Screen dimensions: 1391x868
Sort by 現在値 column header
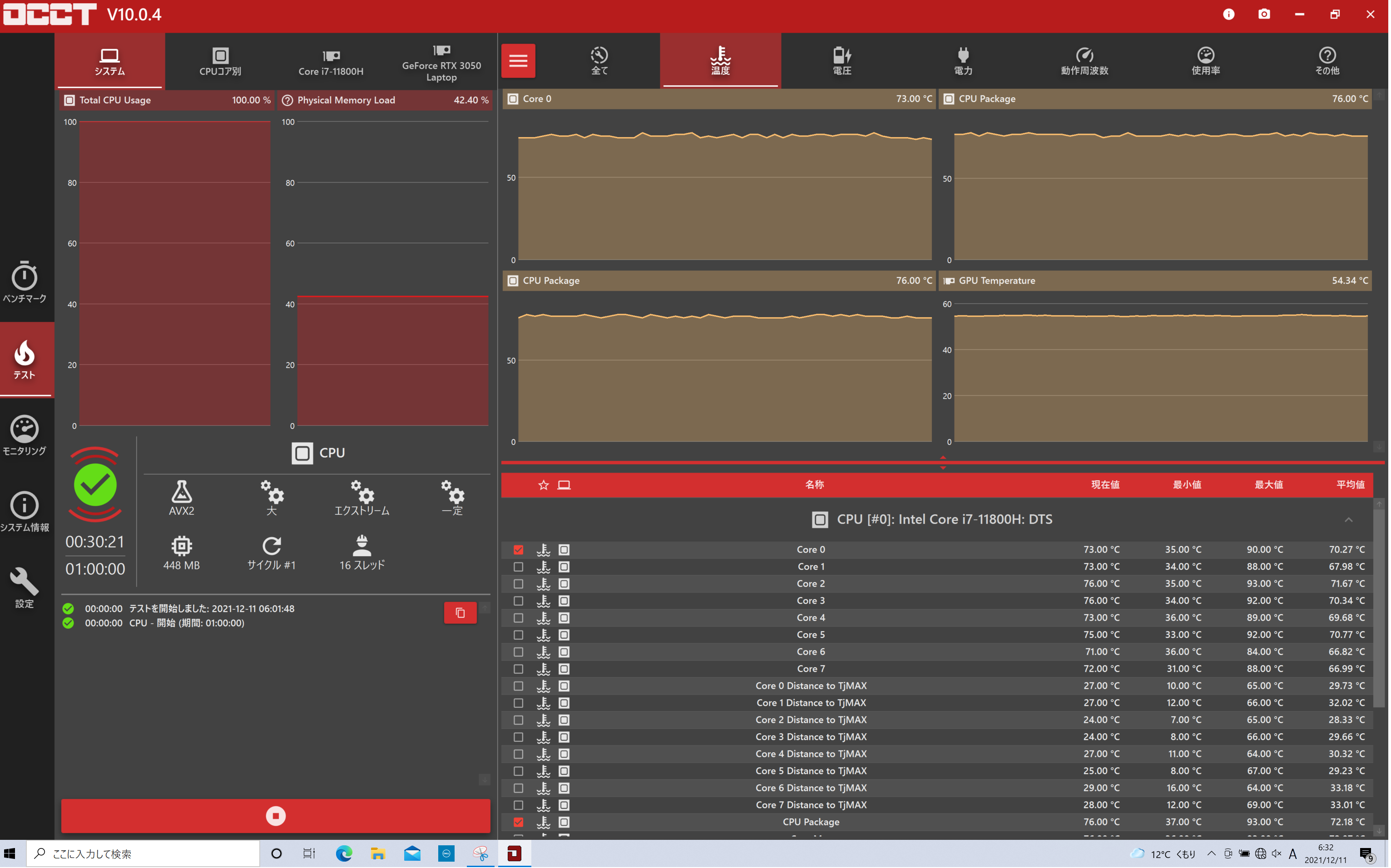pyautogui.click(x=1106, y=485)
